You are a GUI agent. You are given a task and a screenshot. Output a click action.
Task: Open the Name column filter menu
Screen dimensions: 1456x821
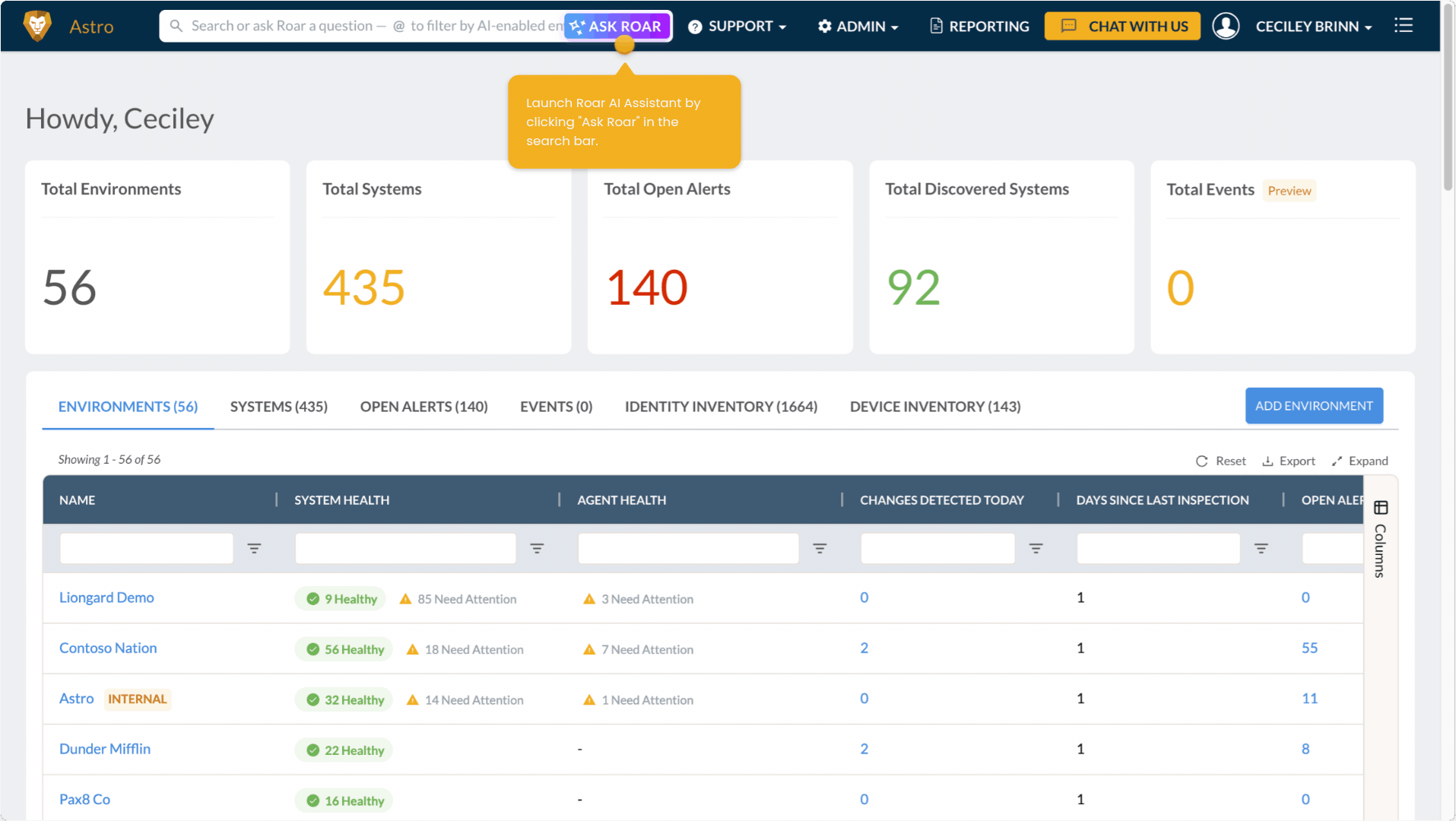click(x=254, y=548)
